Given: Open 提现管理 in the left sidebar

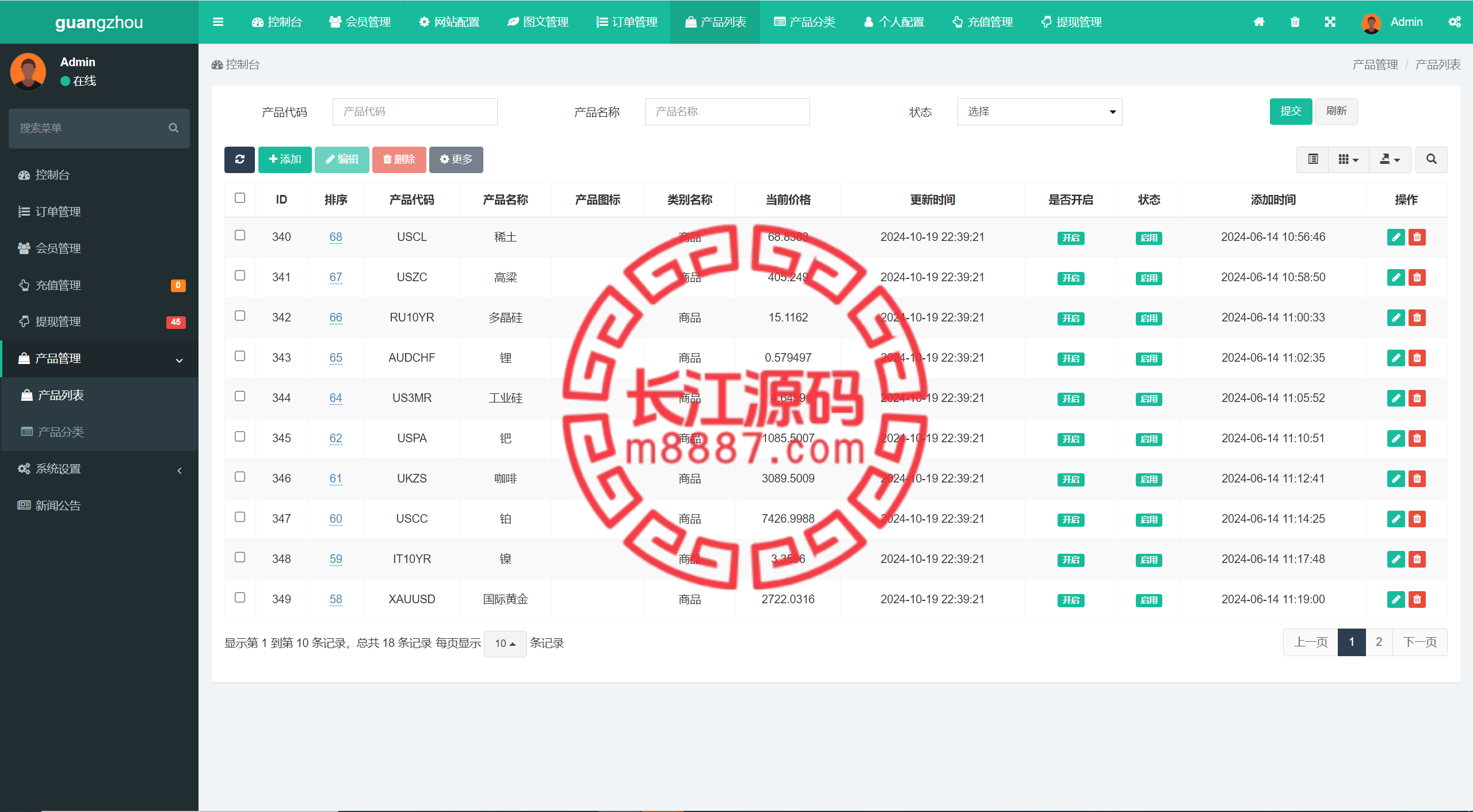Looking at the screenshot, I should (x=100, y=322).
